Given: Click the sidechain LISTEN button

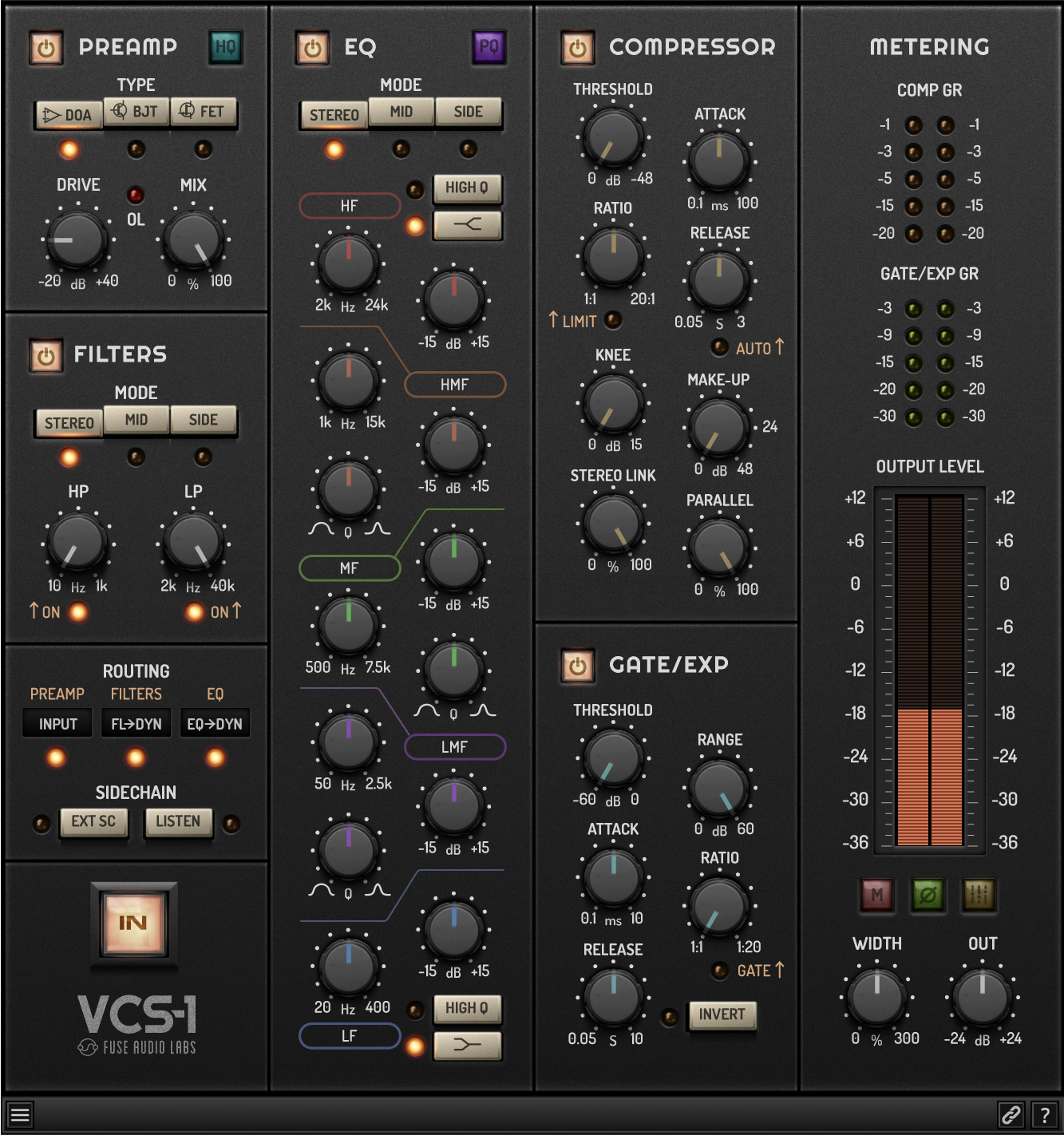Looking at the screenshot, I should click(178, 822).
